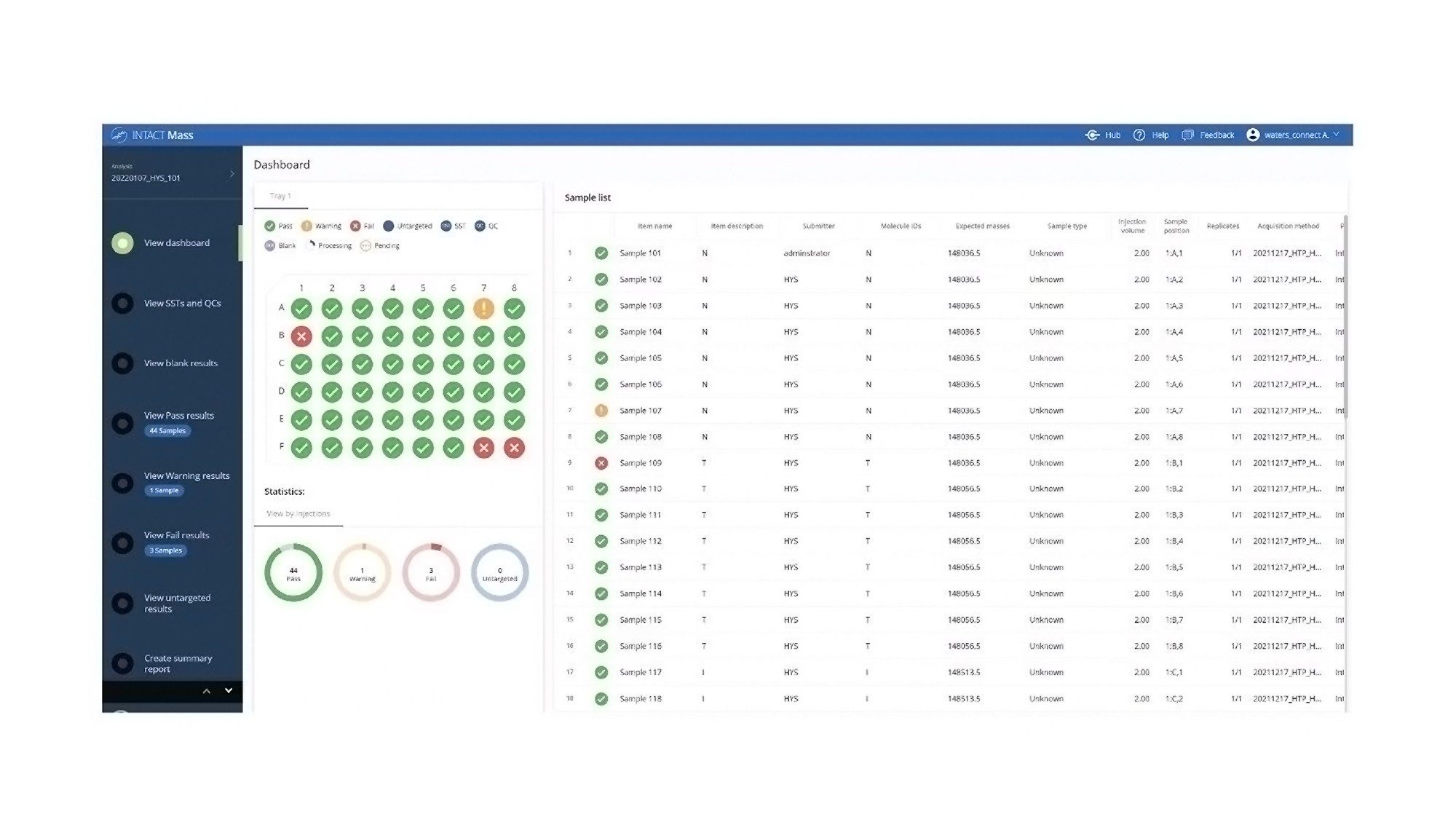Select the View by injections tab
The height and width of the screenshot is (838, 1456).
[x=298, y=513]
